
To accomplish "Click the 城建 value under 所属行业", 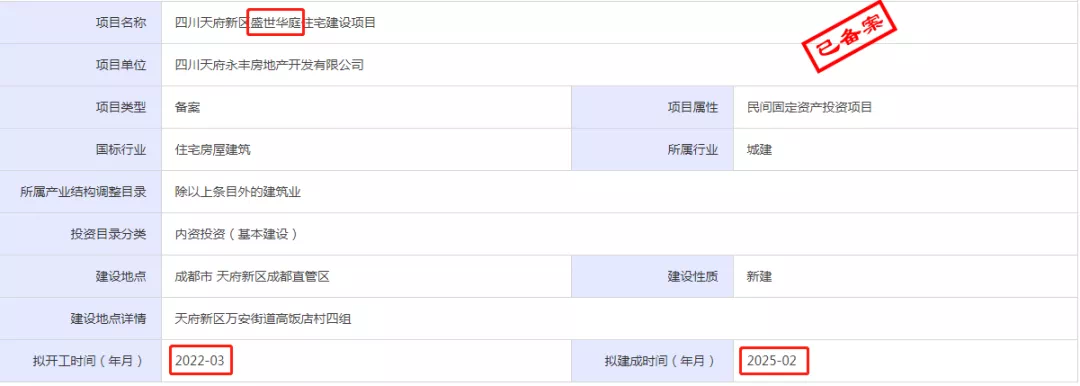I will tap(759, 150).
